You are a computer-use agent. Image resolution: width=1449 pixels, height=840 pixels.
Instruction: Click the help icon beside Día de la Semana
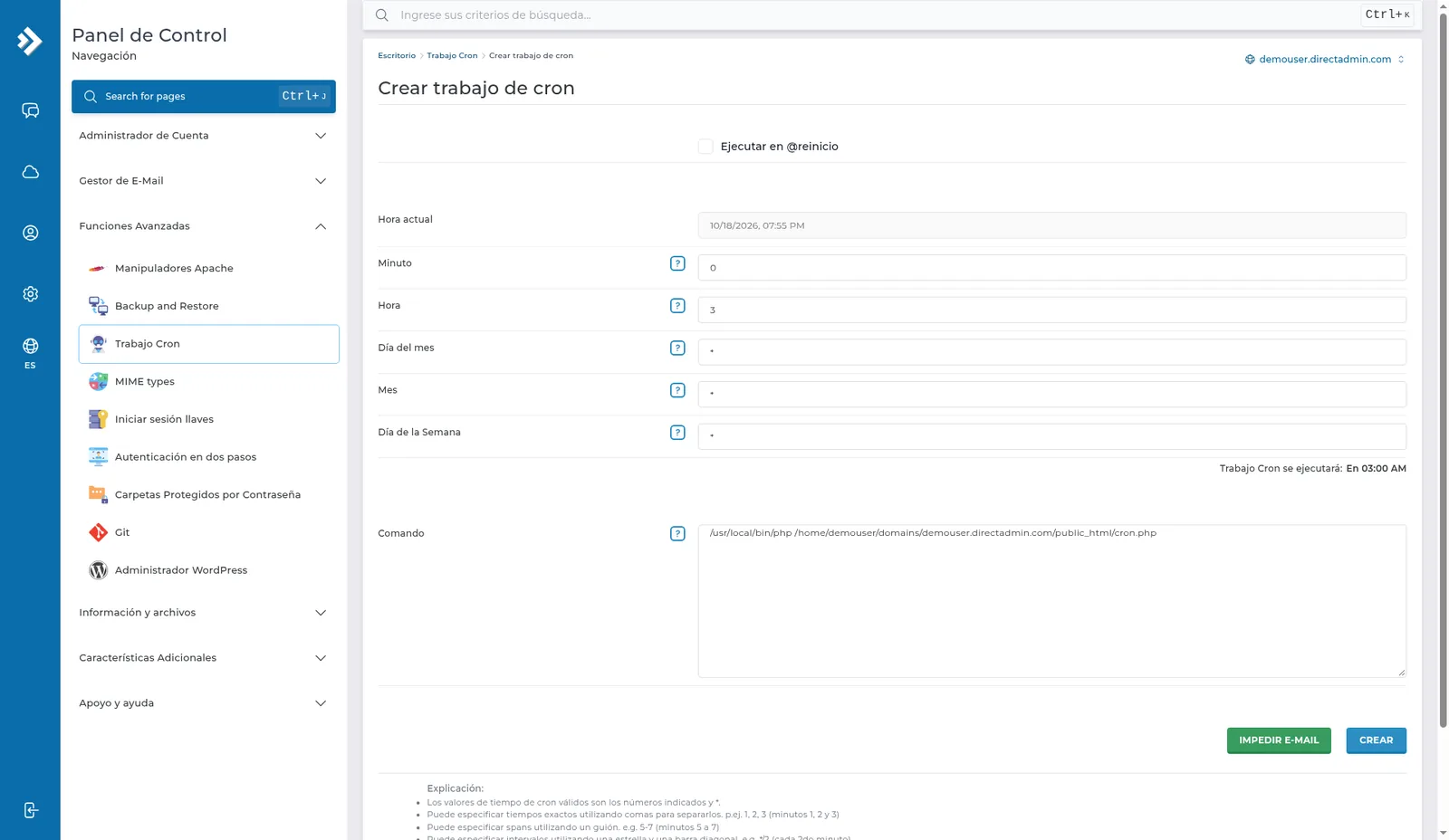coord(677,433)
